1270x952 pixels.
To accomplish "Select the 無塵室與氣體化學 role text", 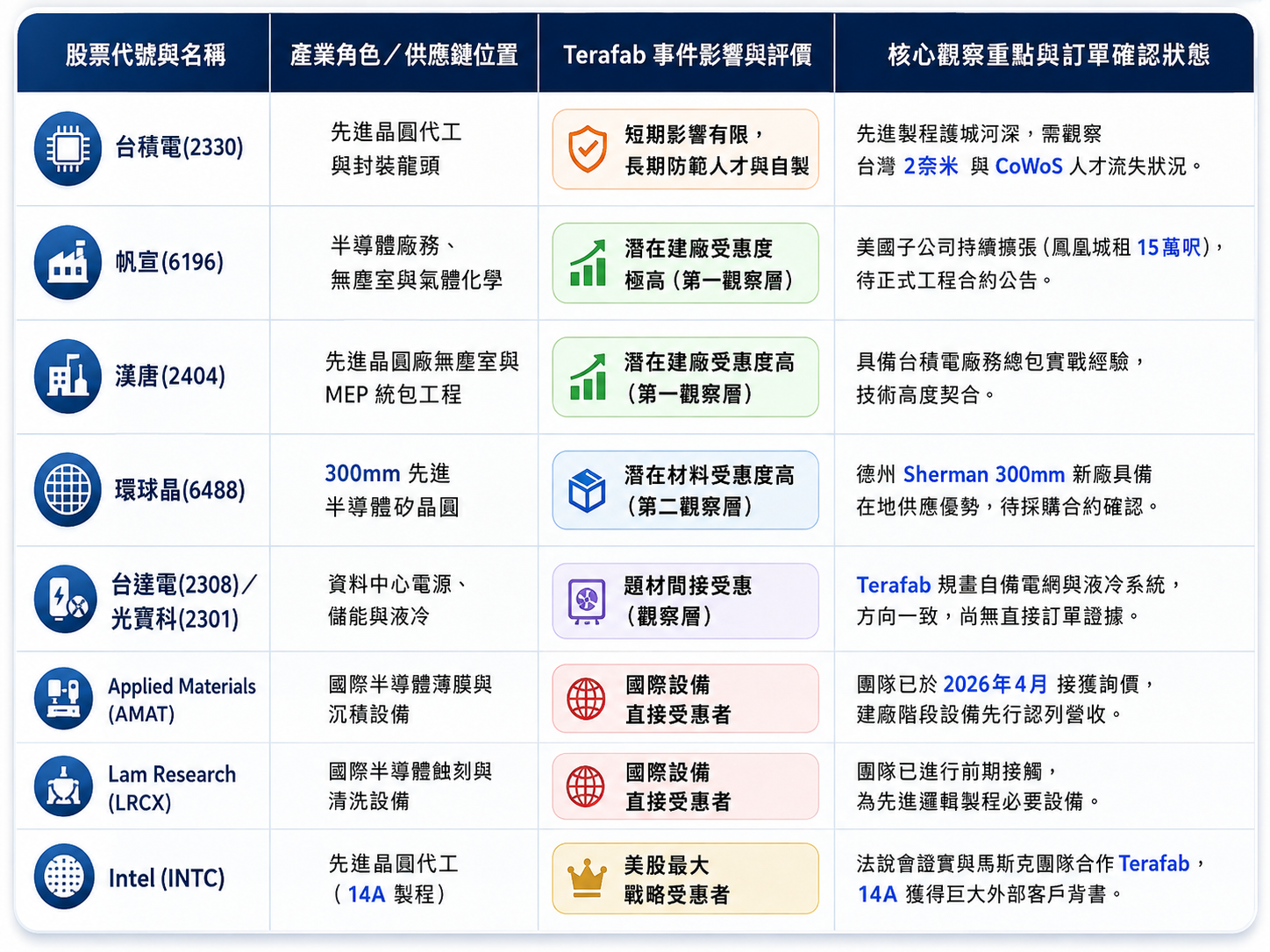I will tap(417, 280).
